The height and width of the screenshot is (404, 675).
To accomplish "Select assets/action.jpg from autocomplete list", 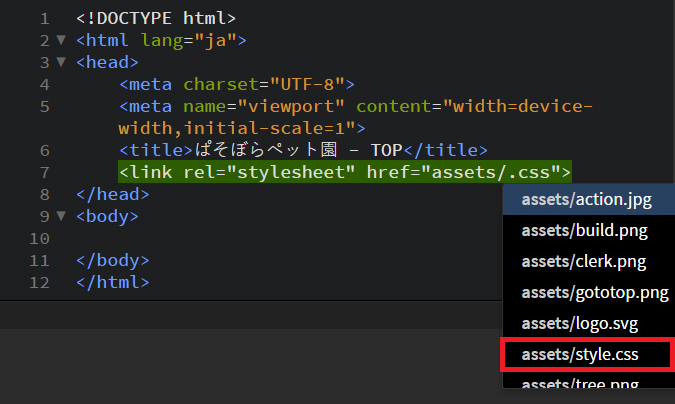I will coord(586,200).
